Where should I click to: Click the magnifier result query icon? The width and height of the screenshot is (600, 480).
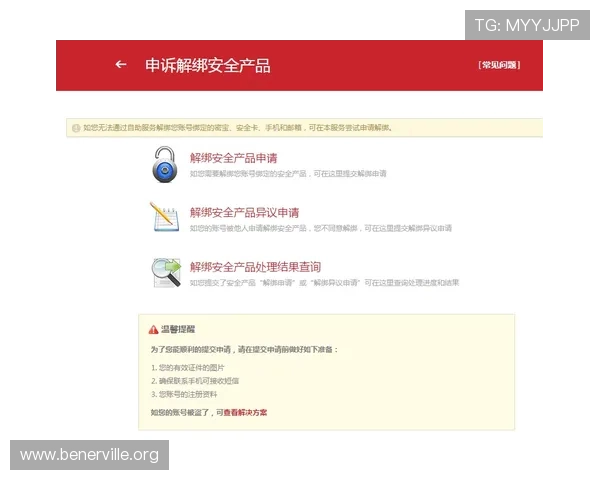[166, 273]
